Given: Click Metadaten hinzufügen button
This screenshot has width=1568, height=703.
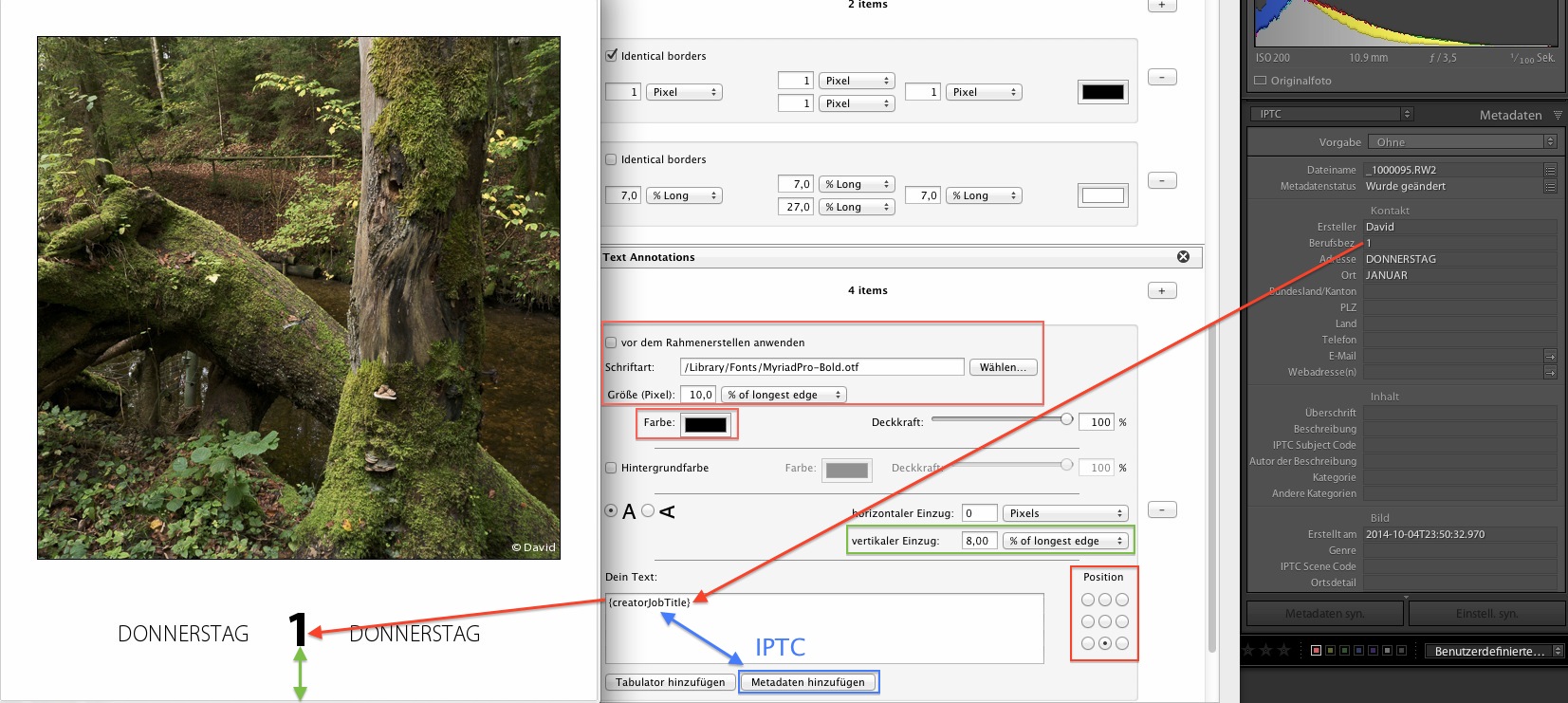Looking at the screenshot, I should point(808,682).
